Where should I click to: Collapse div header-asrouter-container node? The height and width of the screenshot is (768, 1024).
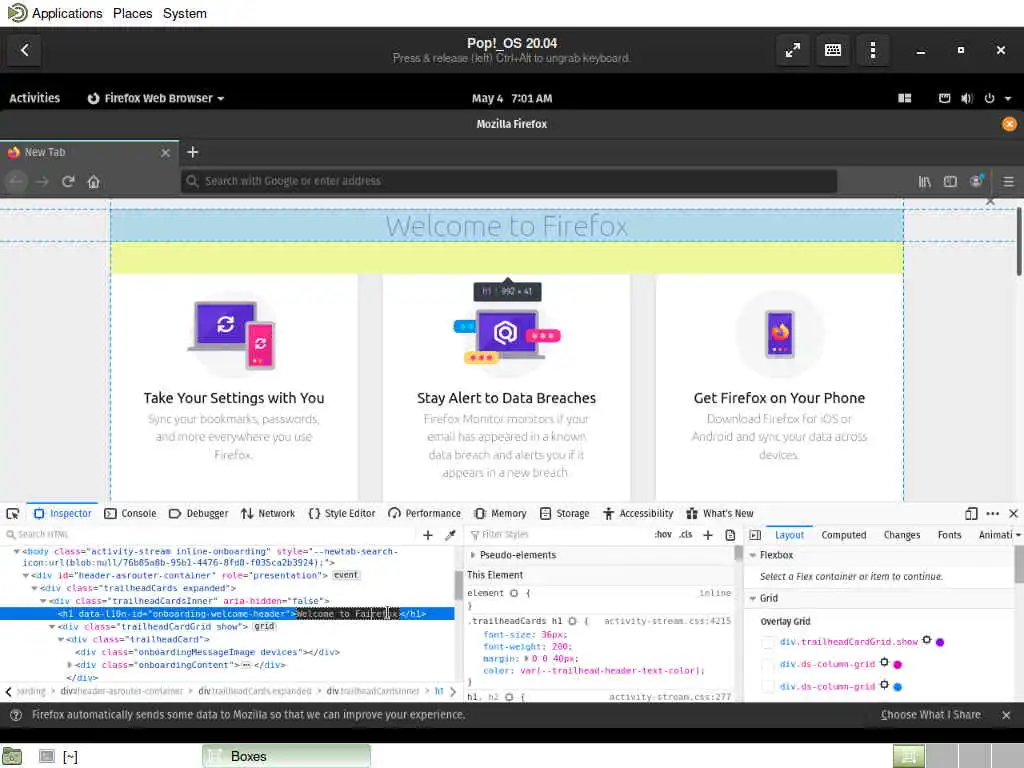coord(25,575)
